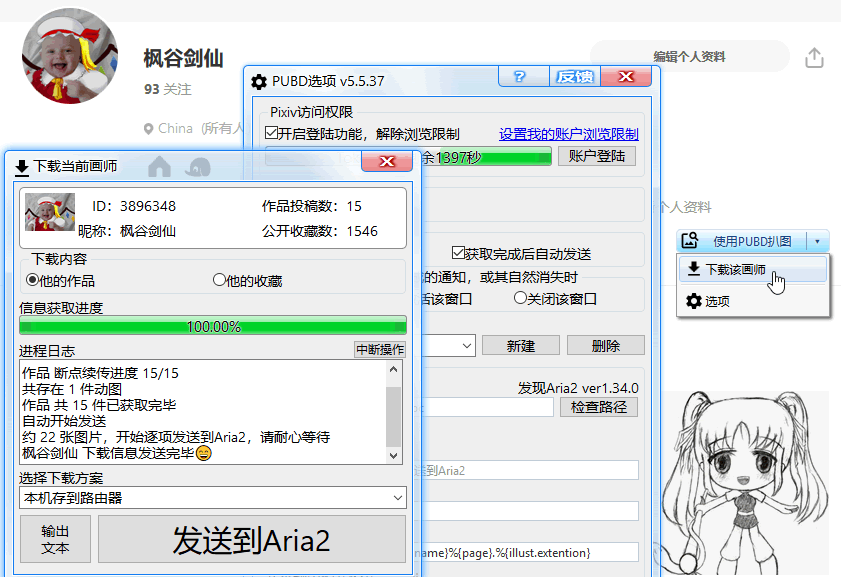Click the large profile avatar picture
Viewport: 841px width, 577px height.
click(x=70, y=56)
